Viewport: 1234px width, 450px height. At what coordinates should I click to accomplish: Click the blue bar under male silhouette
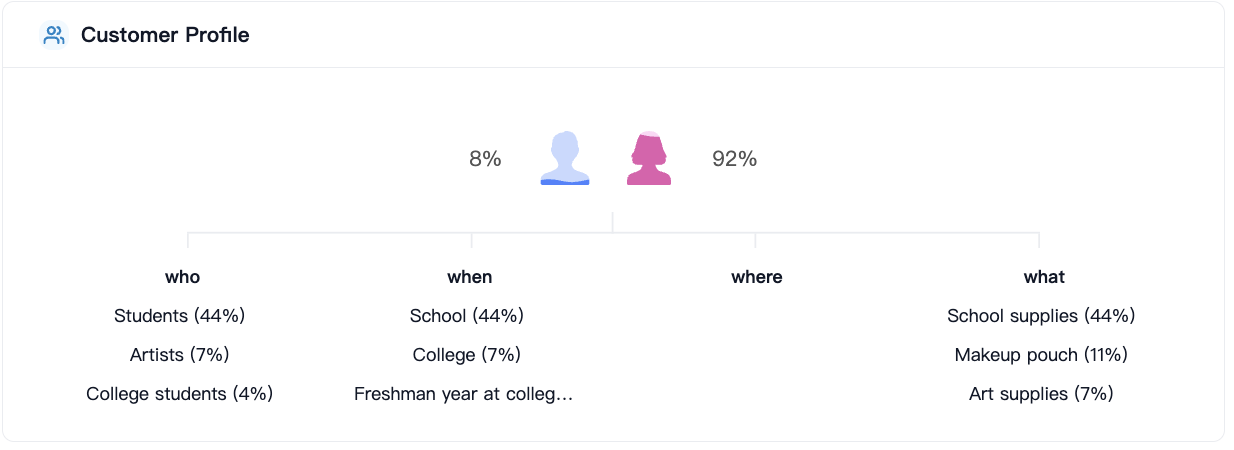pyautogui.click(x=565, y=182)
